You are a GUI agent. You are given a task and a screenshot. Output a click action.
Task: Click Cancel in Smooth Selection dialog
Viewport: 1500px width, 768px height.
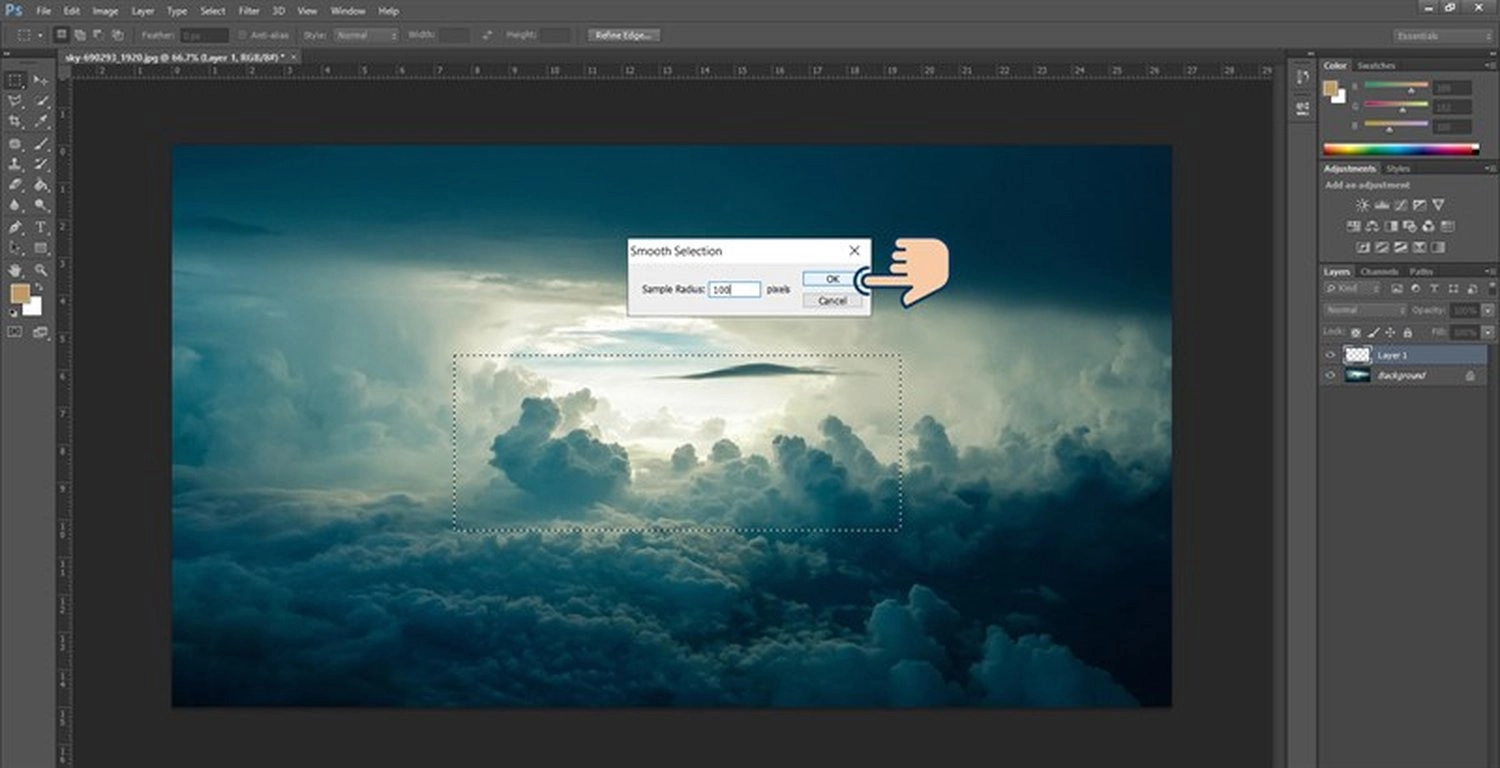(832, 300)
